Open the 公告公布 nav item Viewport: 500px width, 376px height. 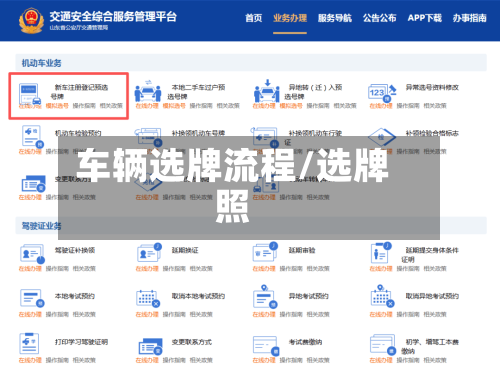[x=380, y=18]
